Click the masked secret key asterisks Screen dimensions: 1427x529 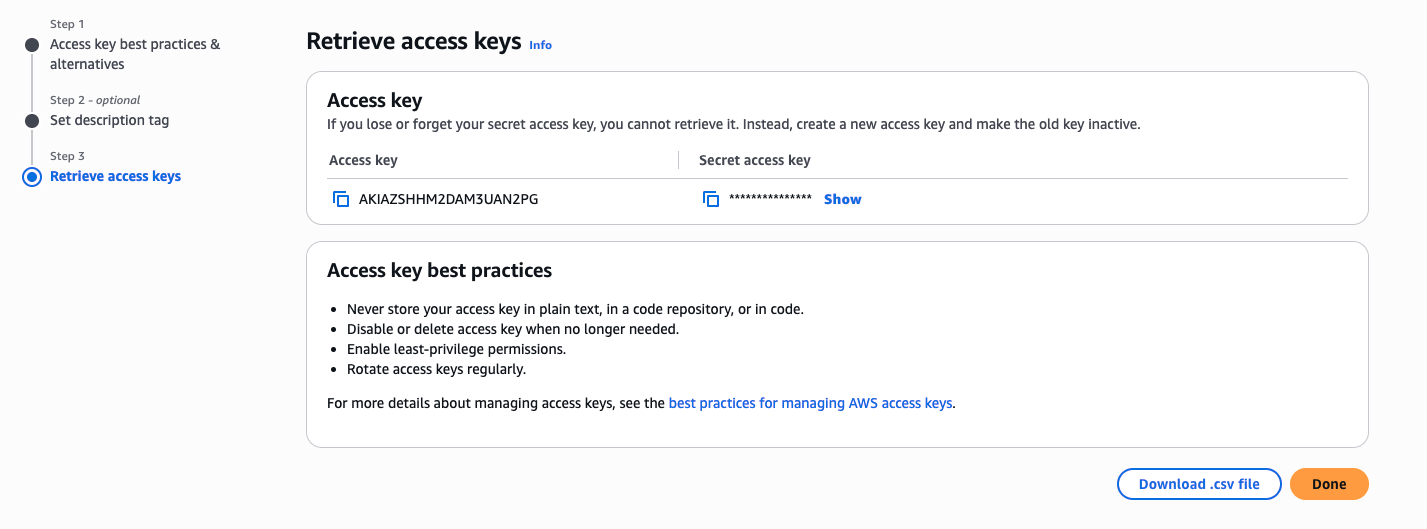coord(770,199)
